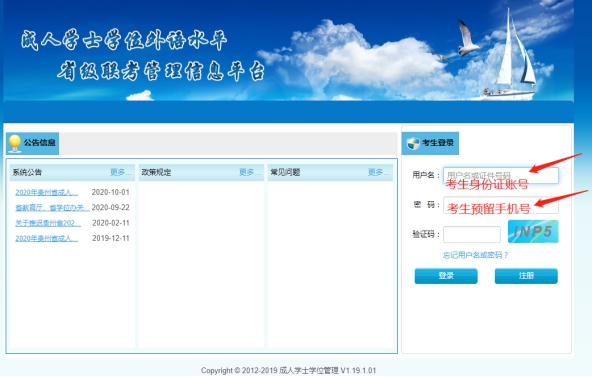Click the 政策规定 panel heading
This screenshot has width=592, height=377.
point(156,172)
